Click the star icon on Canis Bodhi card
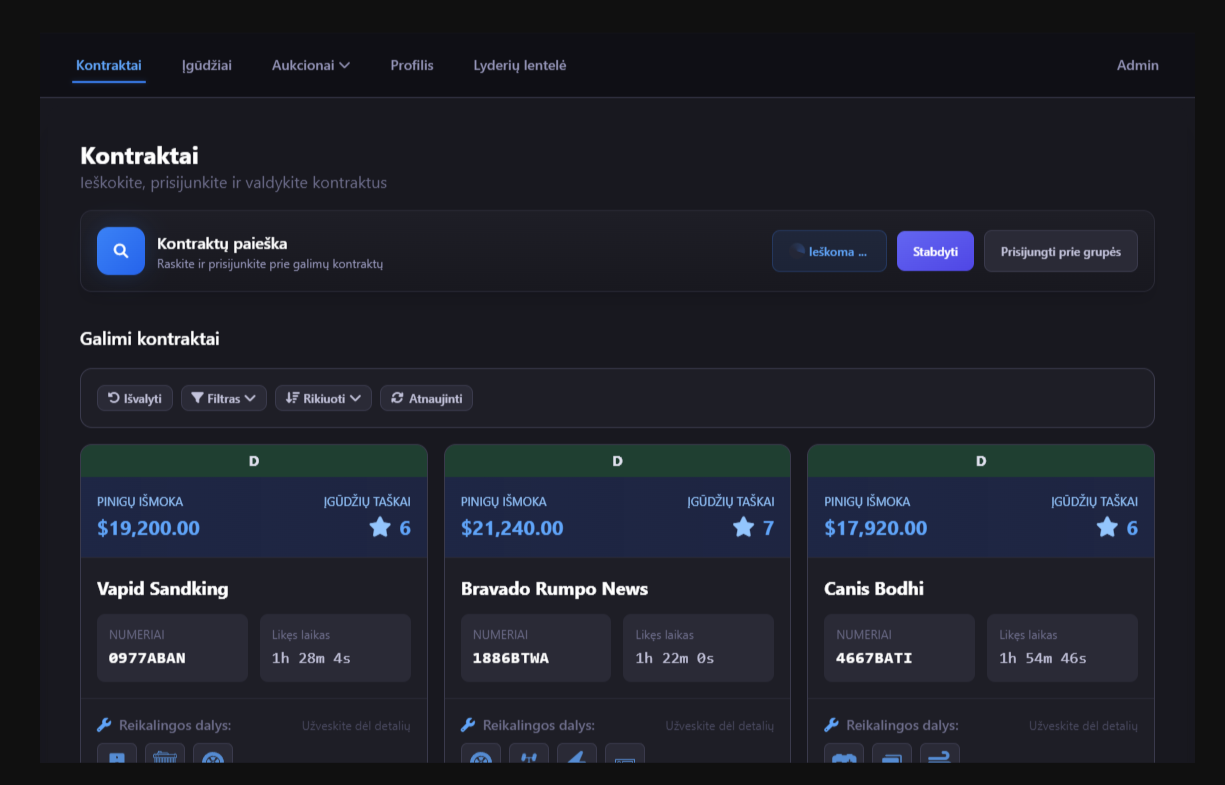 (1107, 527)
